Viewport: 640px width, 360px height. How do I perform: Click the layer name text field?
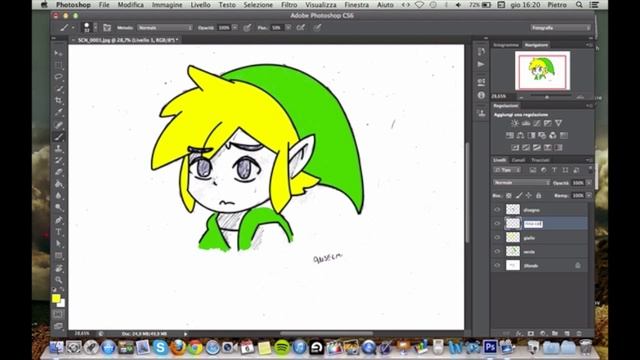533,224
